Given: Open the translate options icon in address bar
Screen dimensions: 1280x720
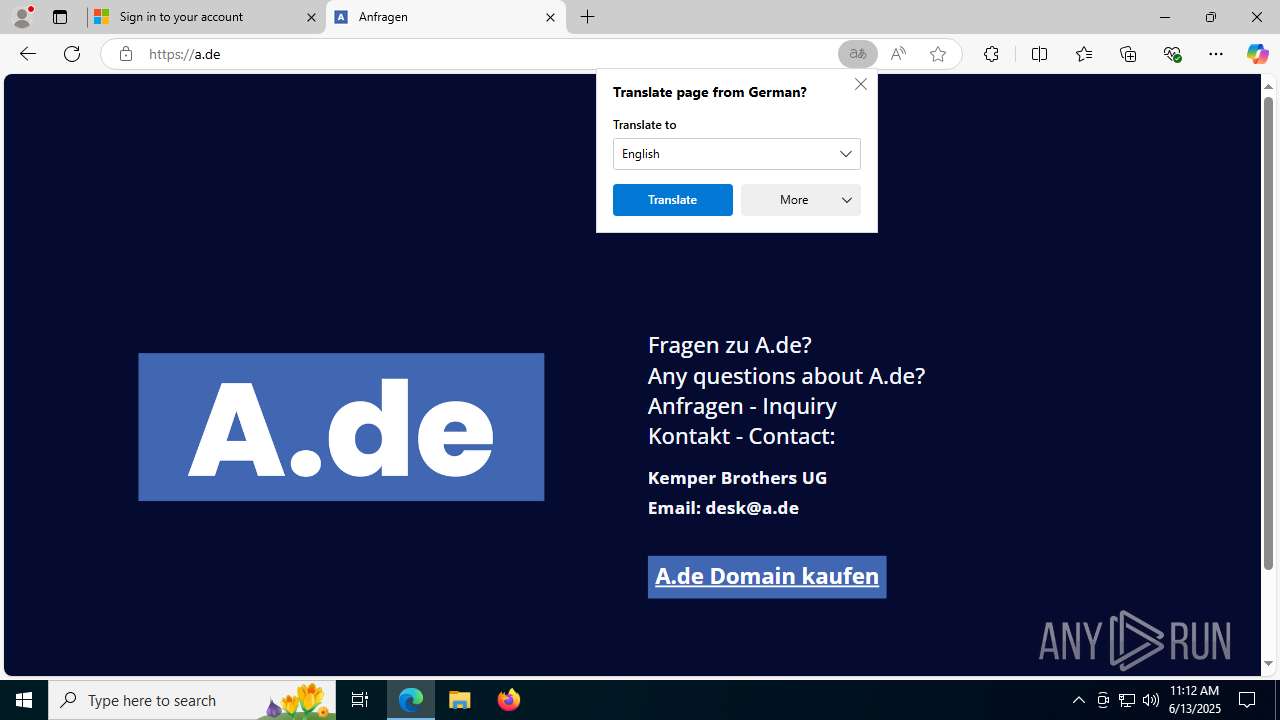Looking at the screenshot, I should tap(858, 54).
